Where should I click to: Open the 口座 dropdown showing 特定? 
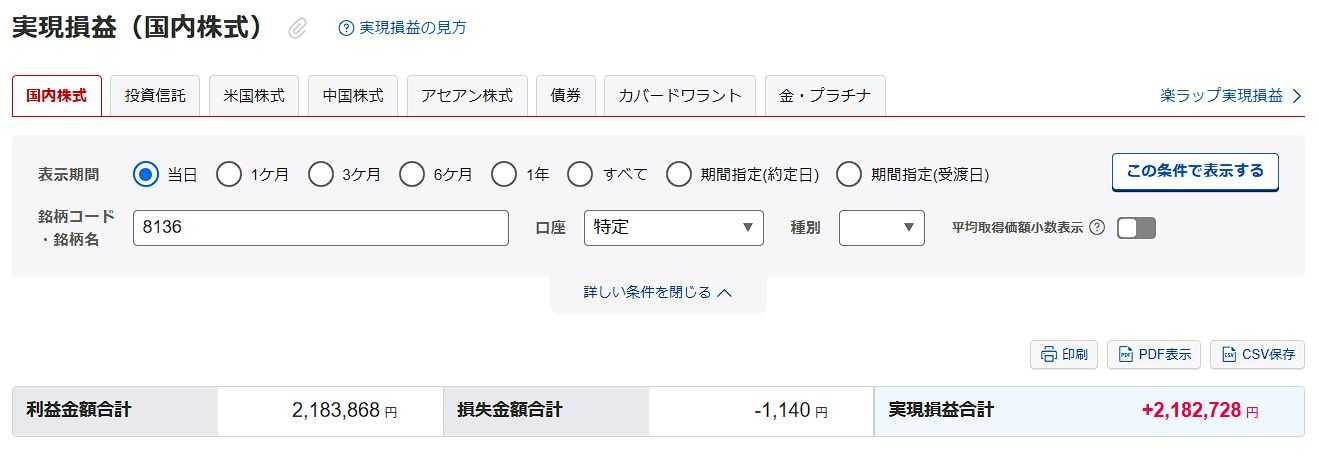(x=673, y=227)
